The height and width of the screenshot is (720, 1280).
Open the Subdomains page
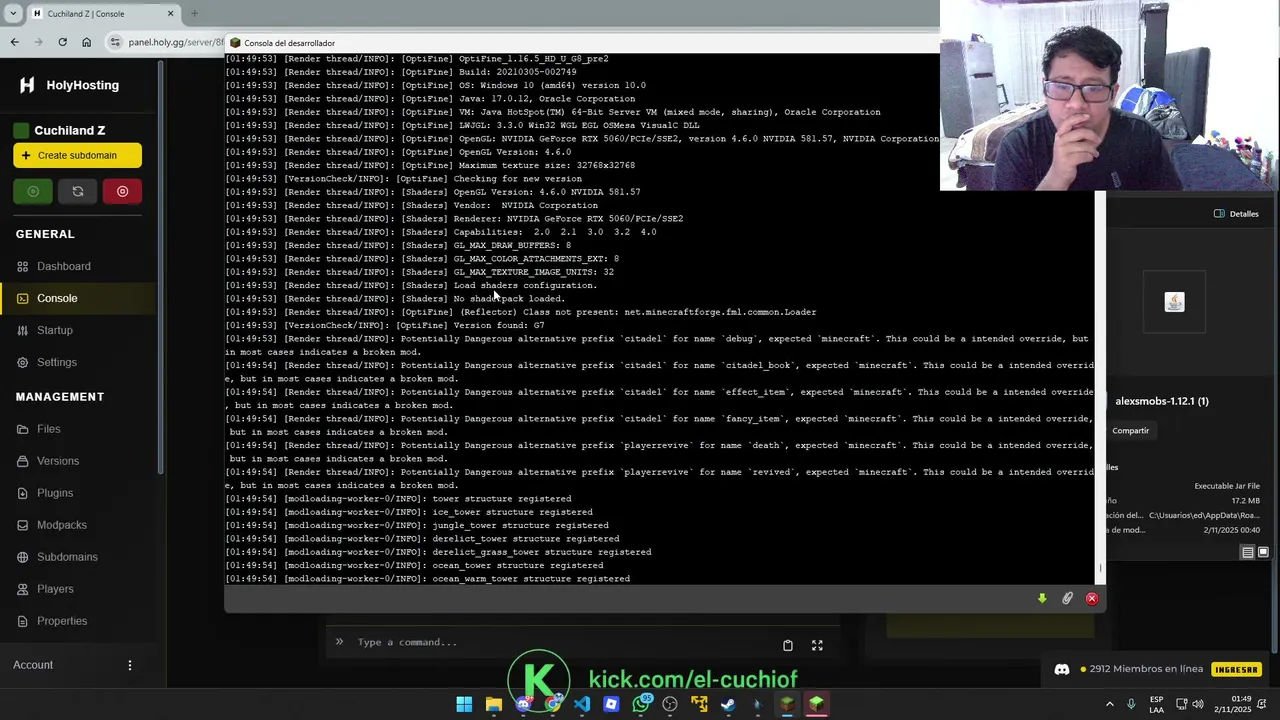(67, 557)
